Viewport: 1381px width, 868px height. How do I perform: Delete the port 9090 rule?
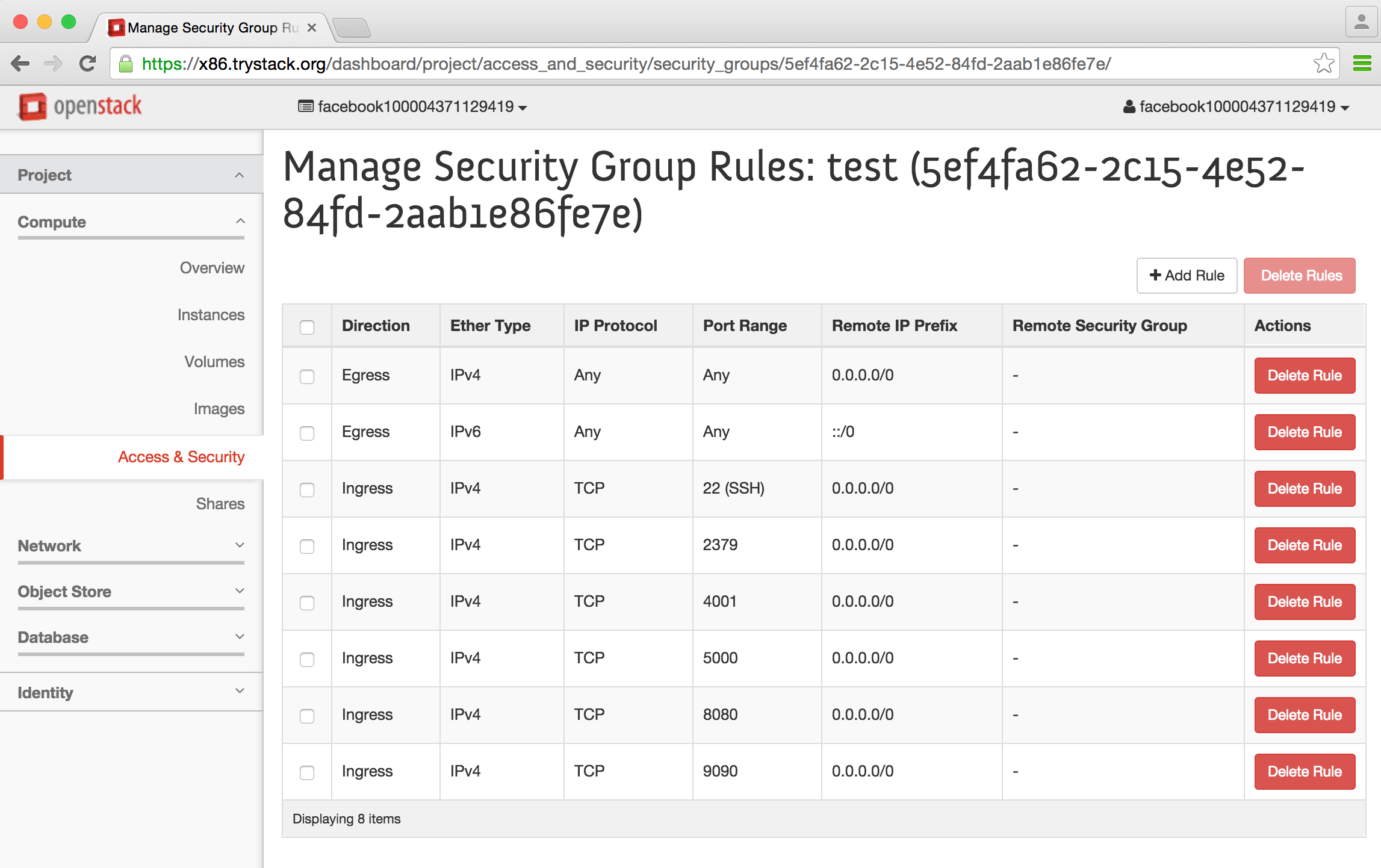(1305, 772)
